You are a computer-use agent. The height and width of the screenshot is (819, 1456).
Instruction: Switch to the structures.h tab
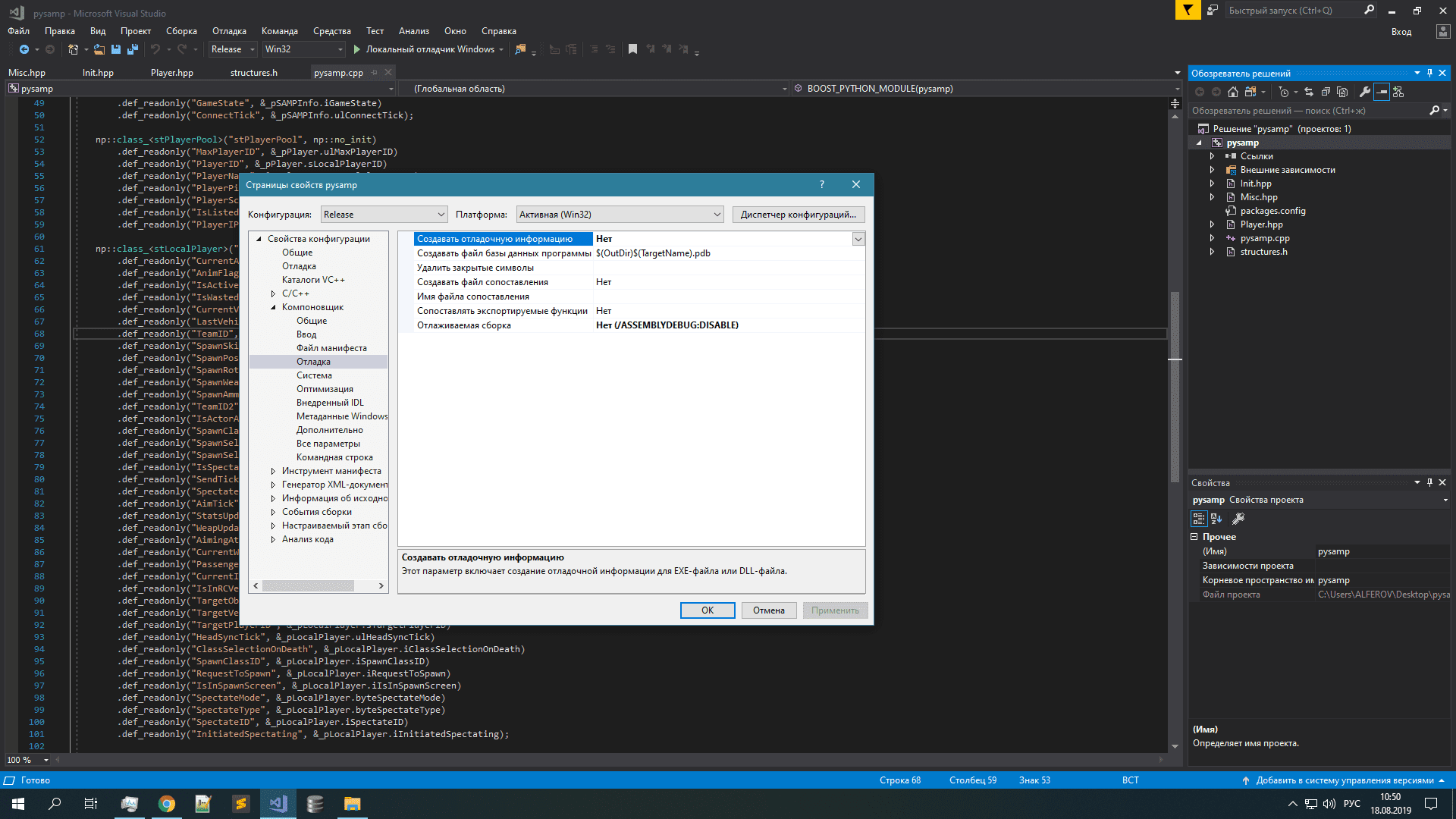coord(253,73)
